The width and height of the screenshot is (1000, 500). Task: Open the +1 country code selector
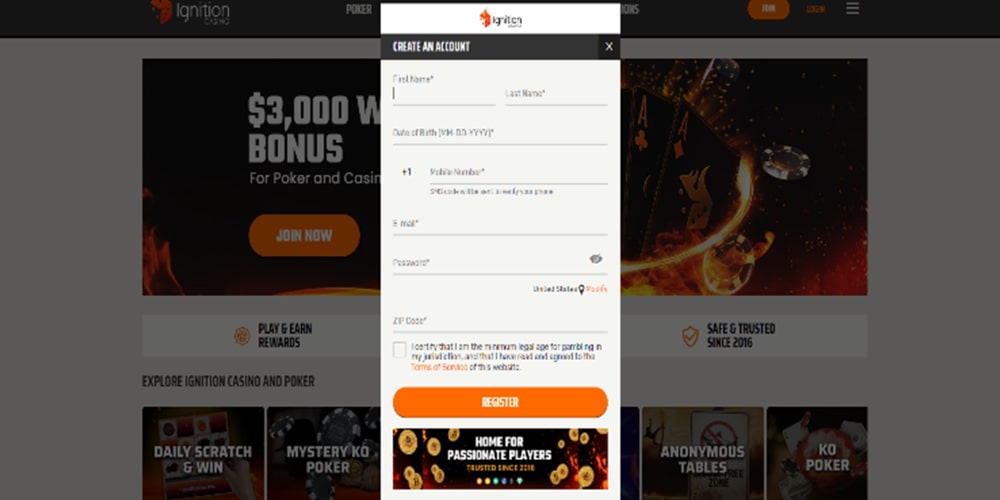point(407,172)
